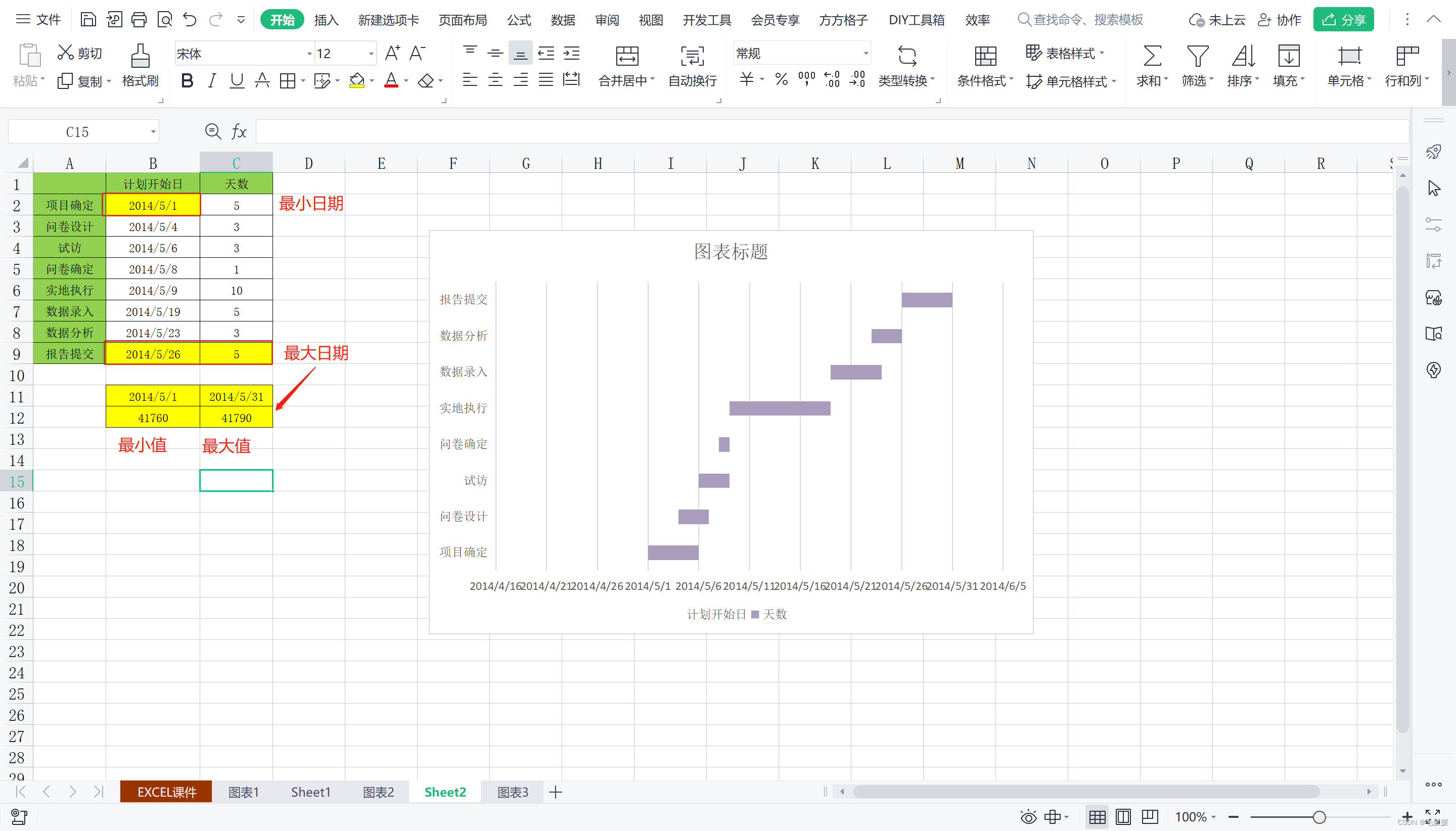This screenshot has width=1456, height=831.
Task: Toggle italic formatting
Action: pyautogui.click(x=212, y=80)
